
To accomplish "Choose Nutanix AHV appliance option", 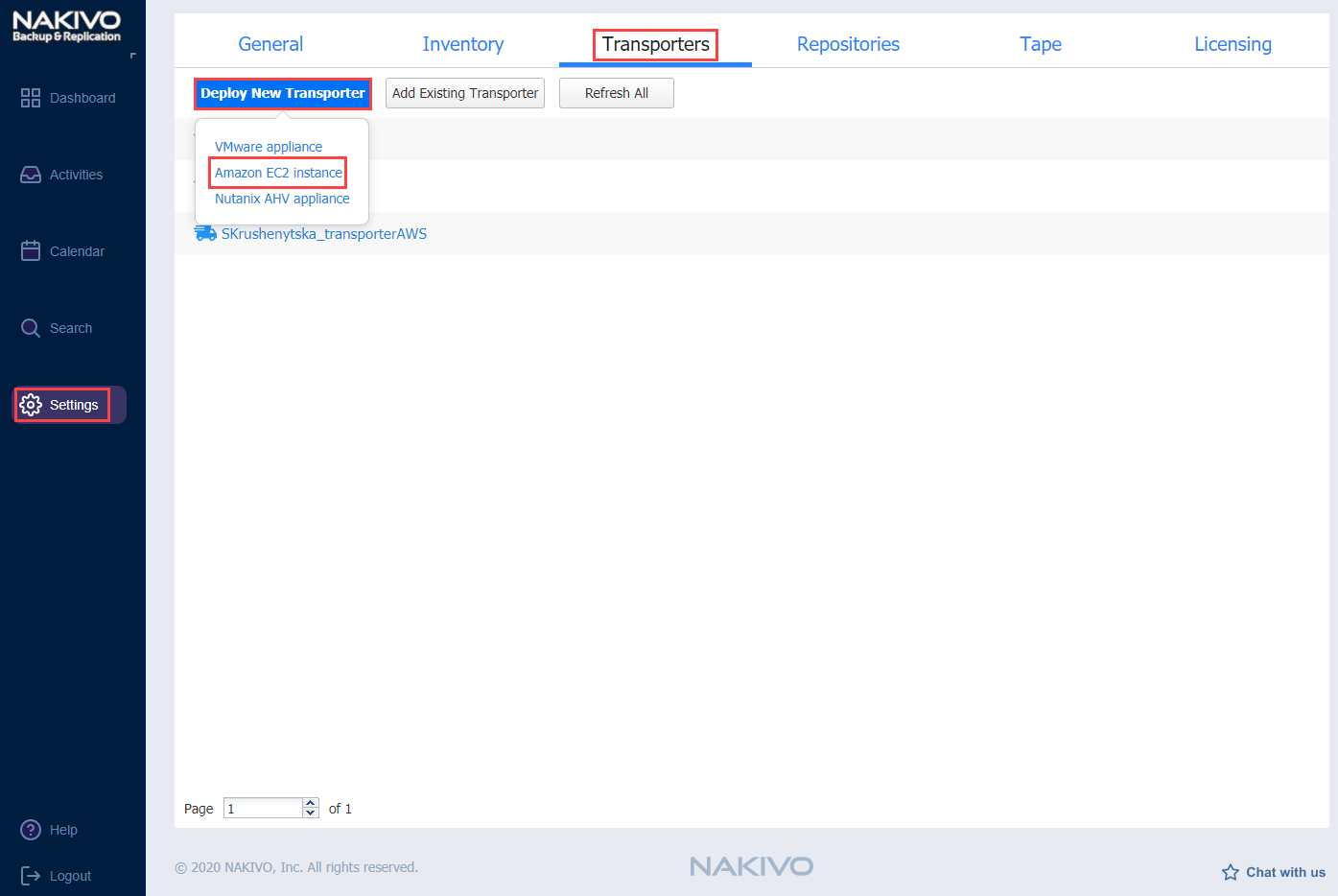I will click(282, 199).
